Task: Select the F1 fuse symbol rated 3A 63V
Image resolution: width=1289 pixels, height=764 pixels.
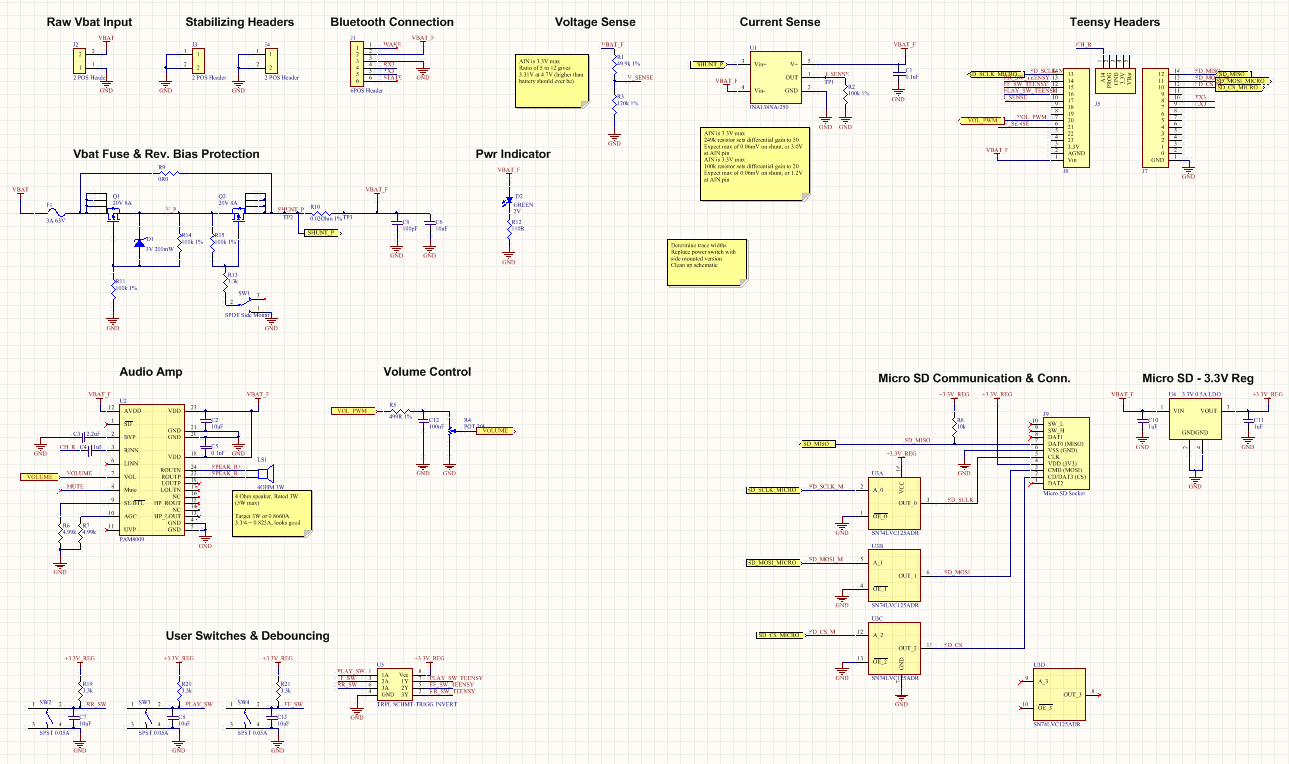Action: coord(56,212)
